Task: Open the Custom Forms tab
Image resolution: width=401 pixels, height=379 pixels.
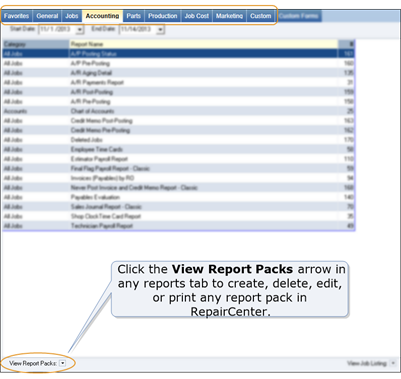Action: [299, 16]
